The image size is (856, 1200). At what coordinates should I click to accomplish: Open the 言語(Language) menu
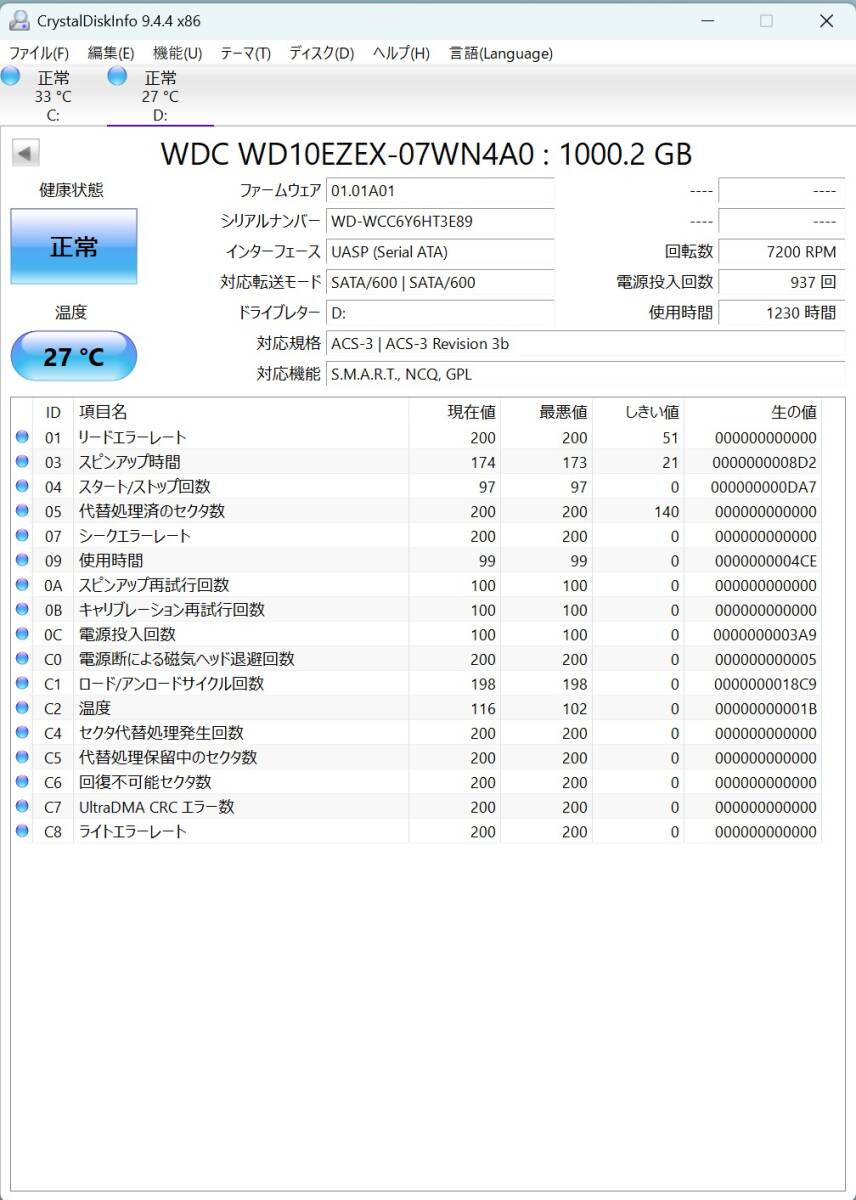(500, 53)
